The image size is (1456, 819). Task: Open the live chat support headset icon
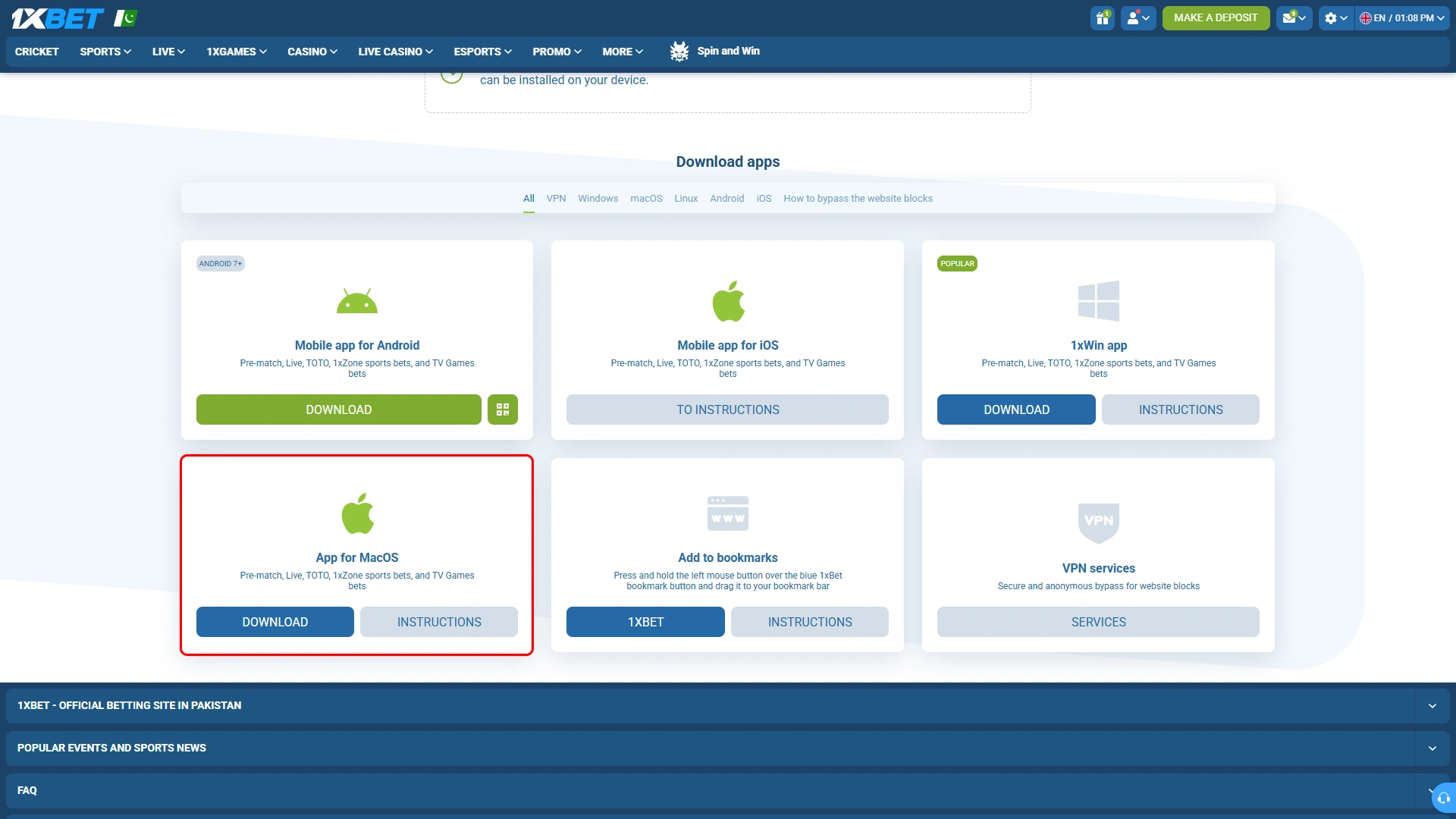point(1443,798)
